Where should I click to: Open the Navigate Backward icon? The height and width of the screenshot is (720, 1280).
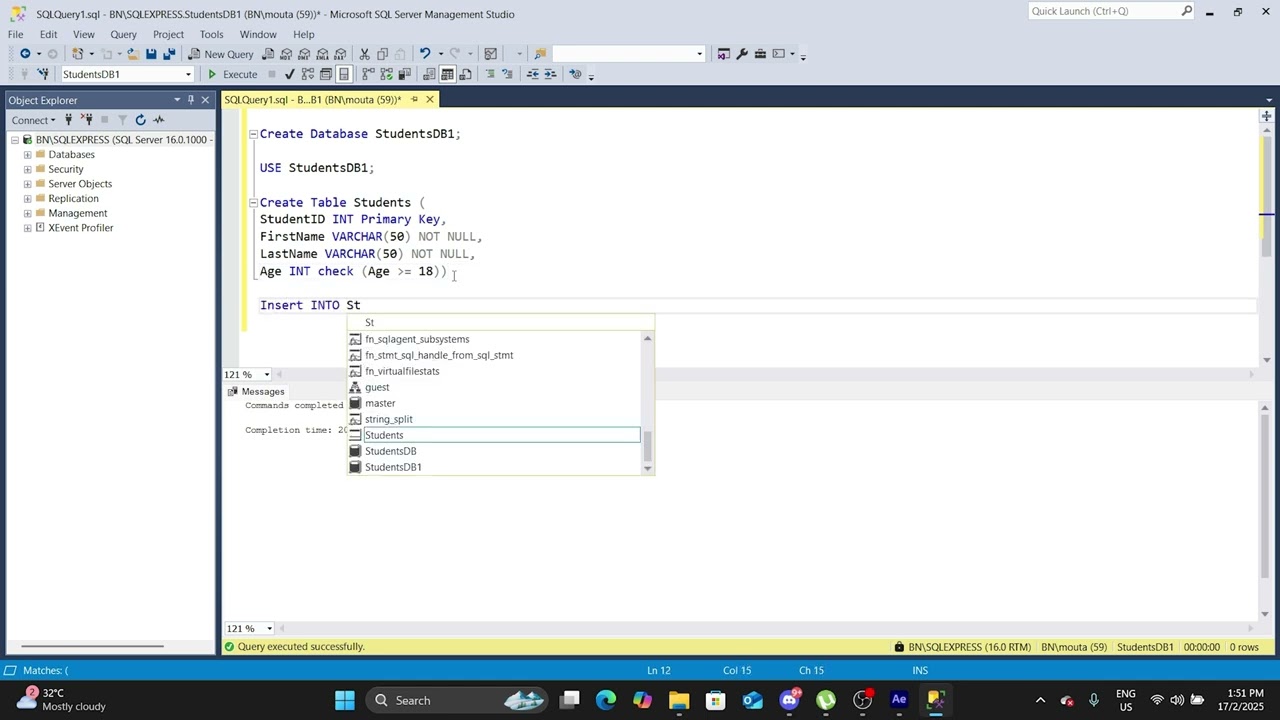coord(25,54)
